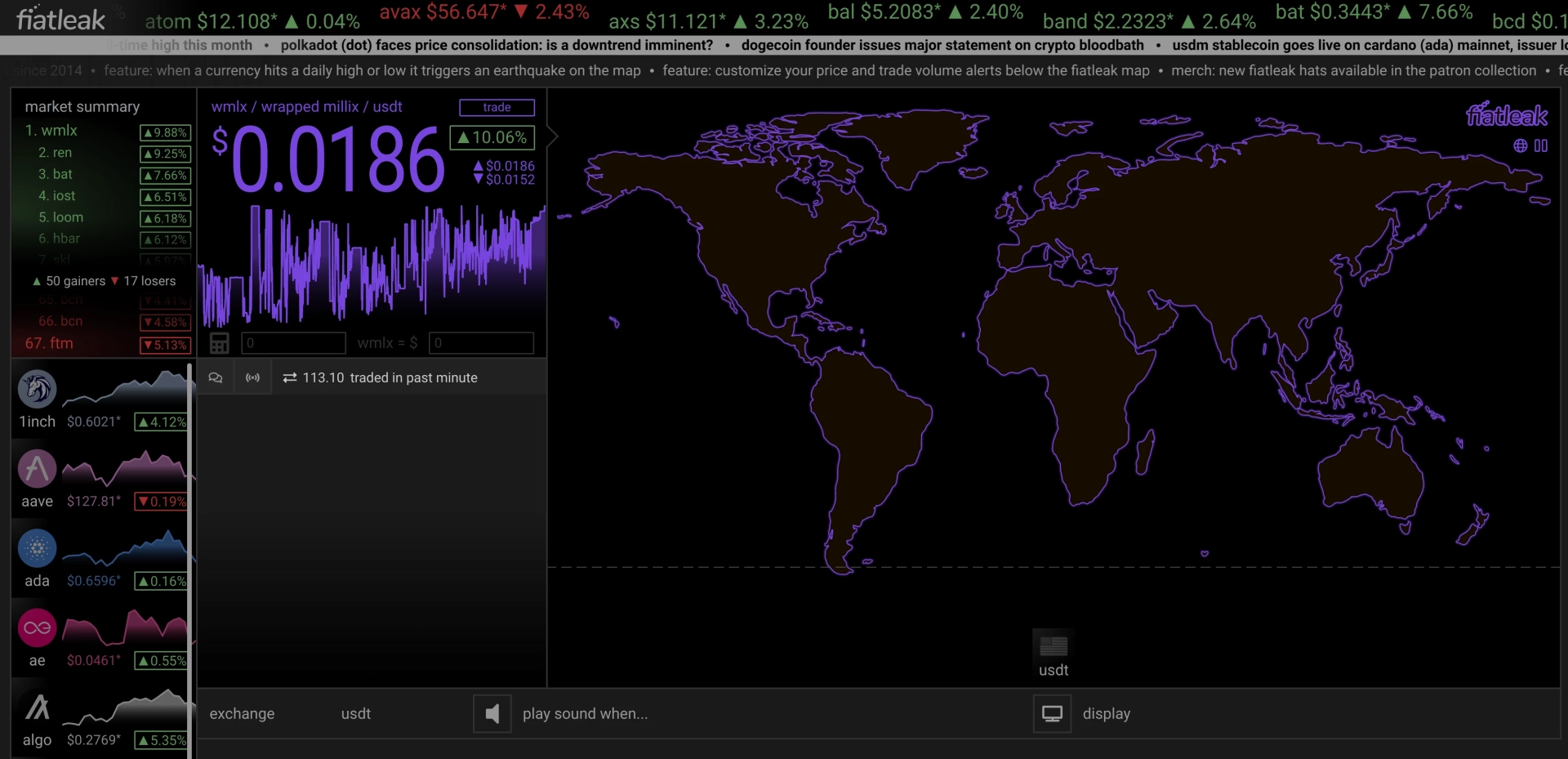Screen dimensions: 1568x759
Task: Click the monitor display icon
Action: 1052,714
